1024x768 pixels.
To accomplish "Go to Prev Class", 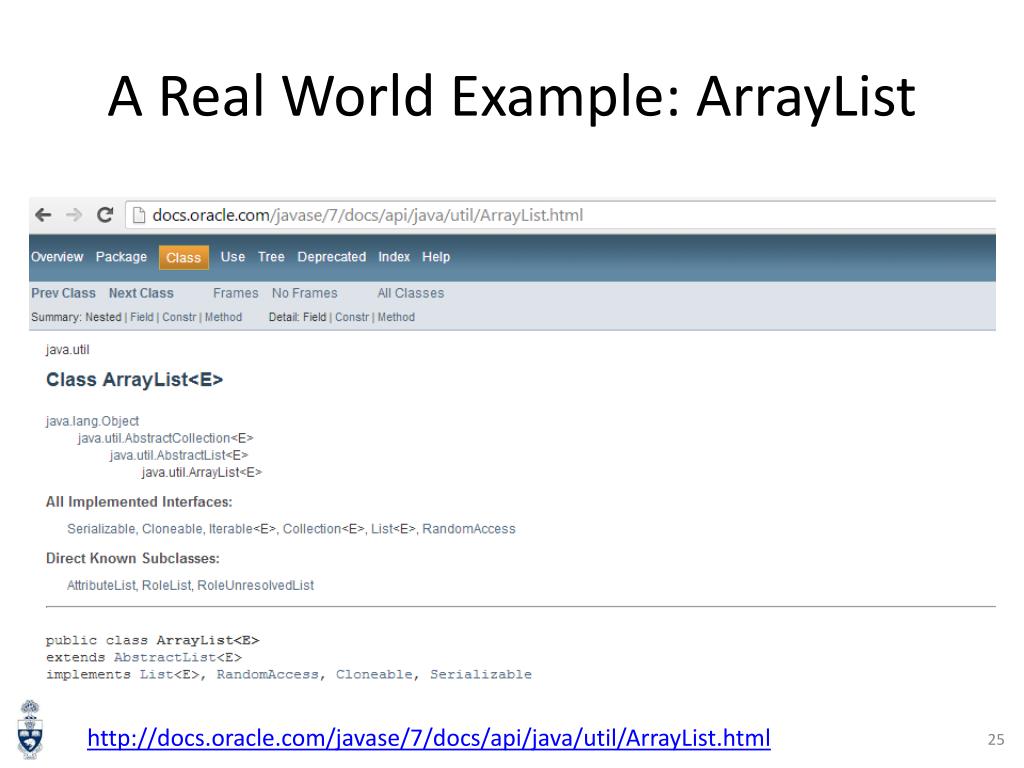I will click(x=63, y=293).
